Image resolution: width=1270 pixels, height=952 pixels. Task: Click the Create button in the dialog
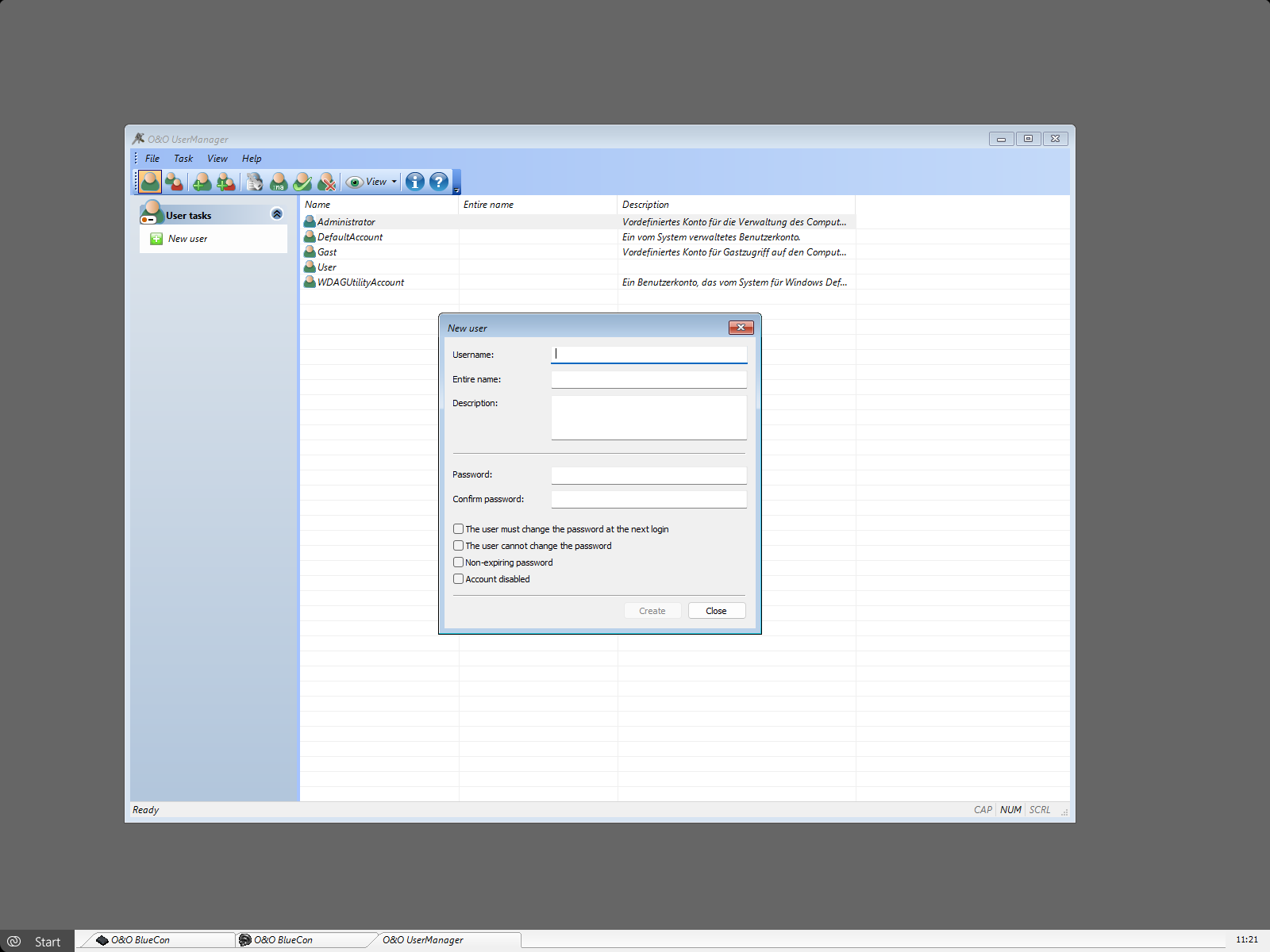[652, 611]
